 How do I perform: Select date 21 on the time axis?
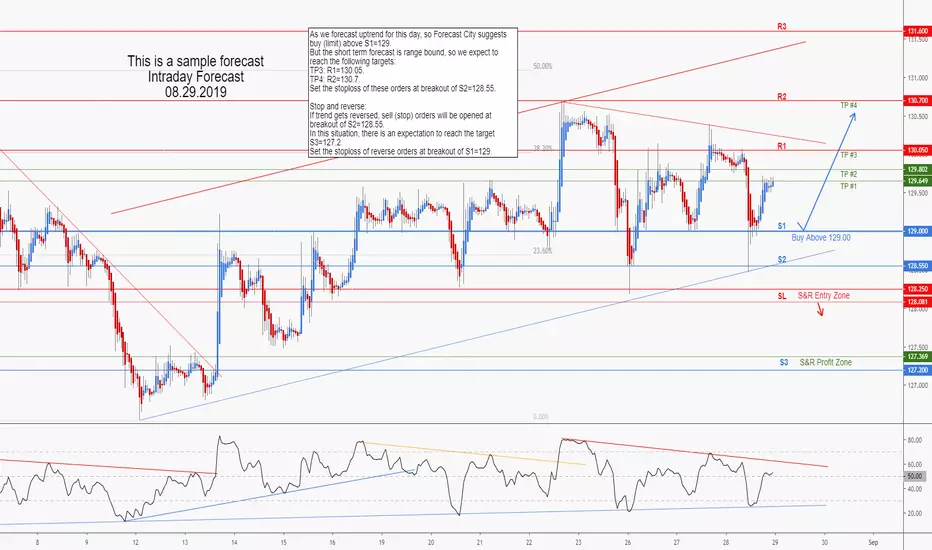pyautogui.click(x=480, y=542)
